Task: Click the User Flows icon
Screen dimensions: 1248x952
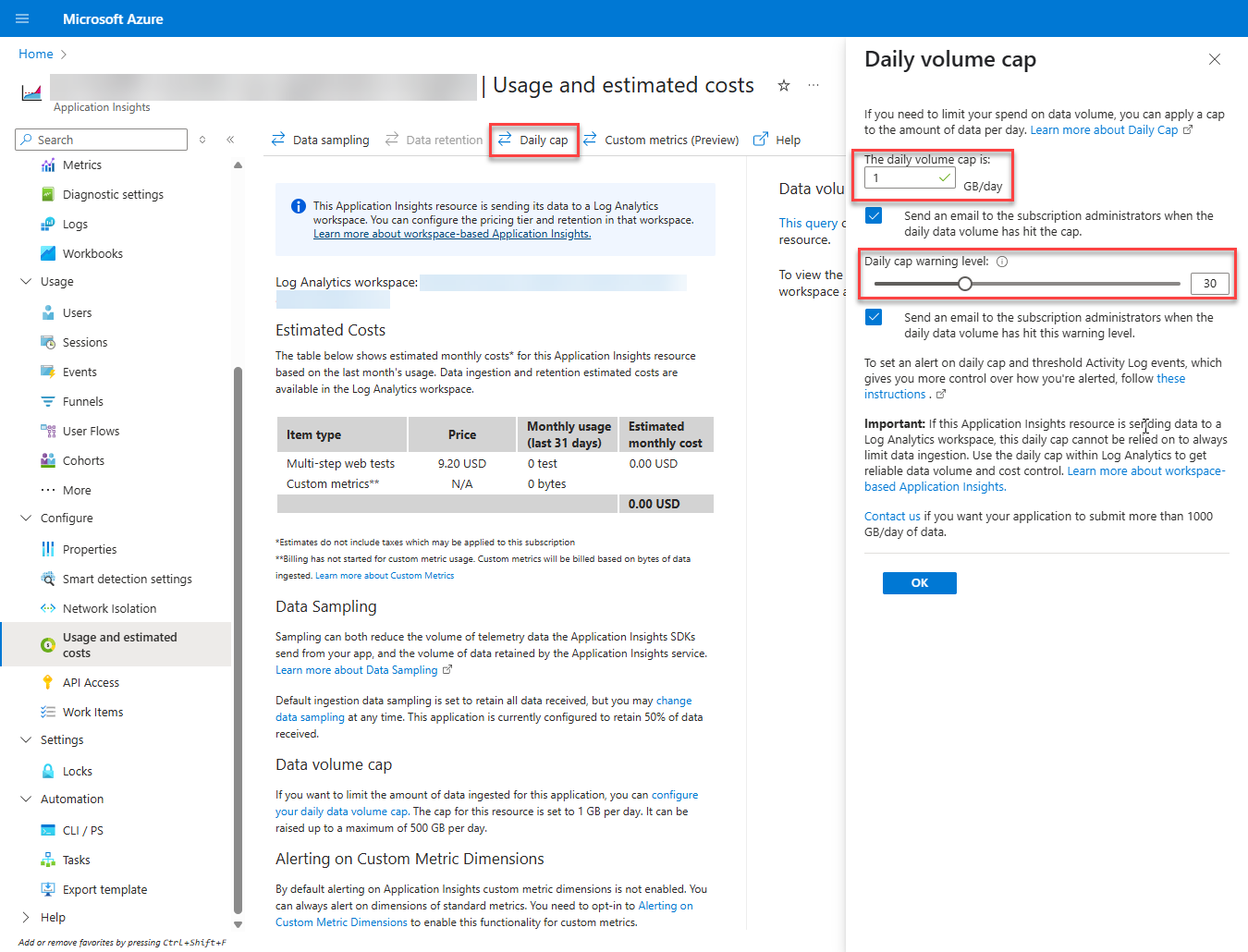Action: [48, 432]
